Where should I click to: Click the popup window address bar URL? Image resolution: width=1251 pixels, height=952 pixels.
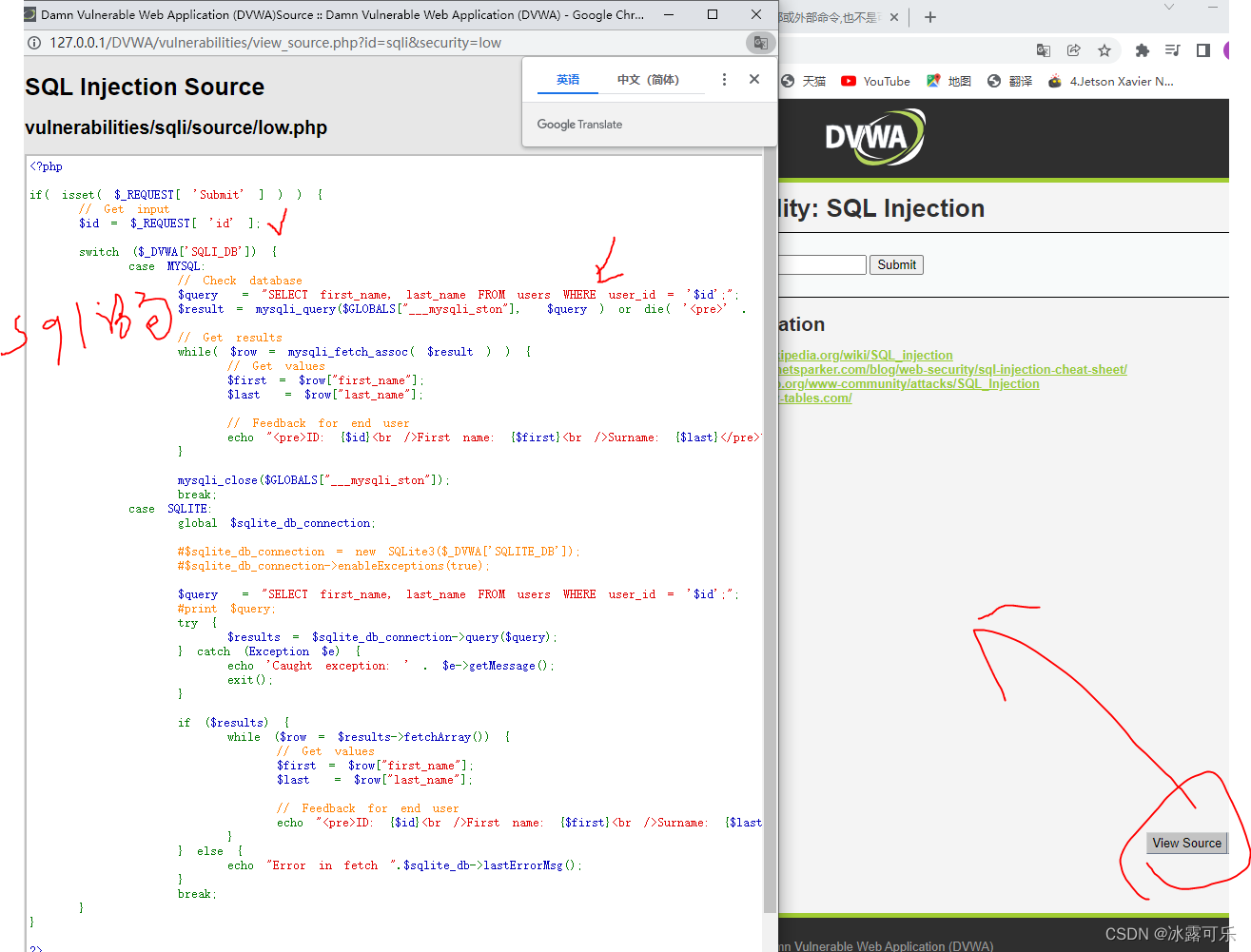pyautogui.click(x=275, y=43)
